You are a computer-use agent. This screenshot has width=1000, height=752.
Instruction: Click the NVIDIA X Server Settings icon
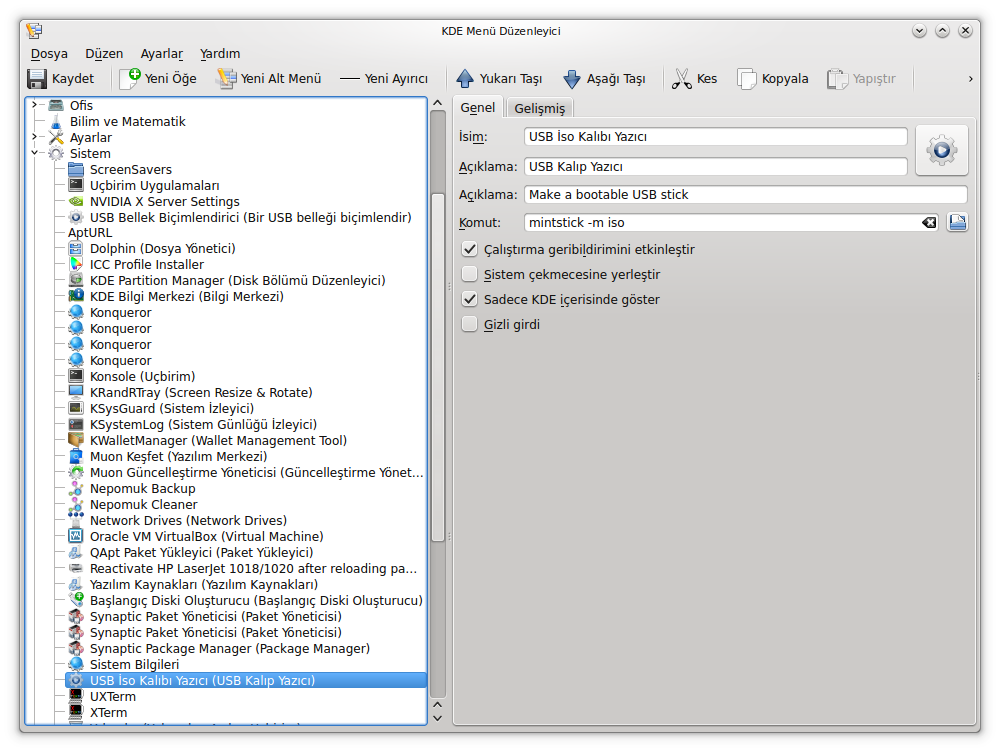tap(76, 202)
